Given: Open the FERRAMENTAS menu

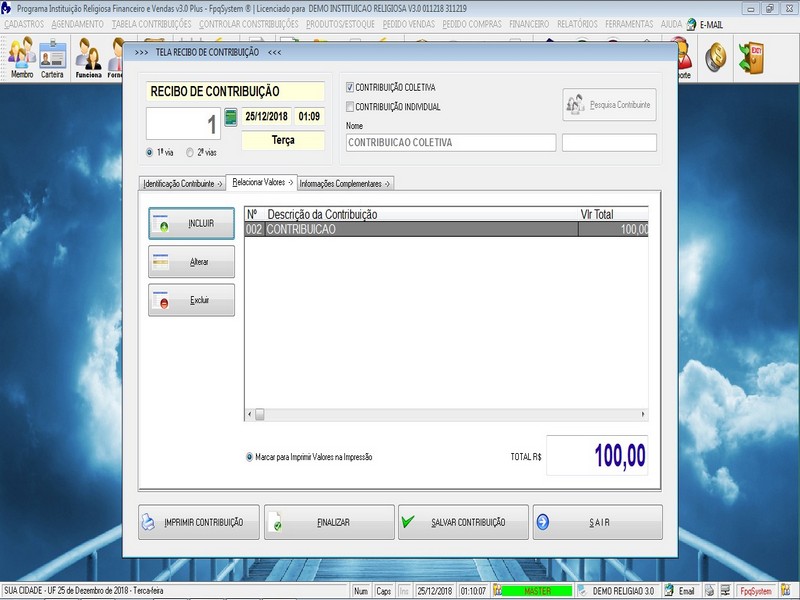Looking at the screenshot, I should (629, 24).
